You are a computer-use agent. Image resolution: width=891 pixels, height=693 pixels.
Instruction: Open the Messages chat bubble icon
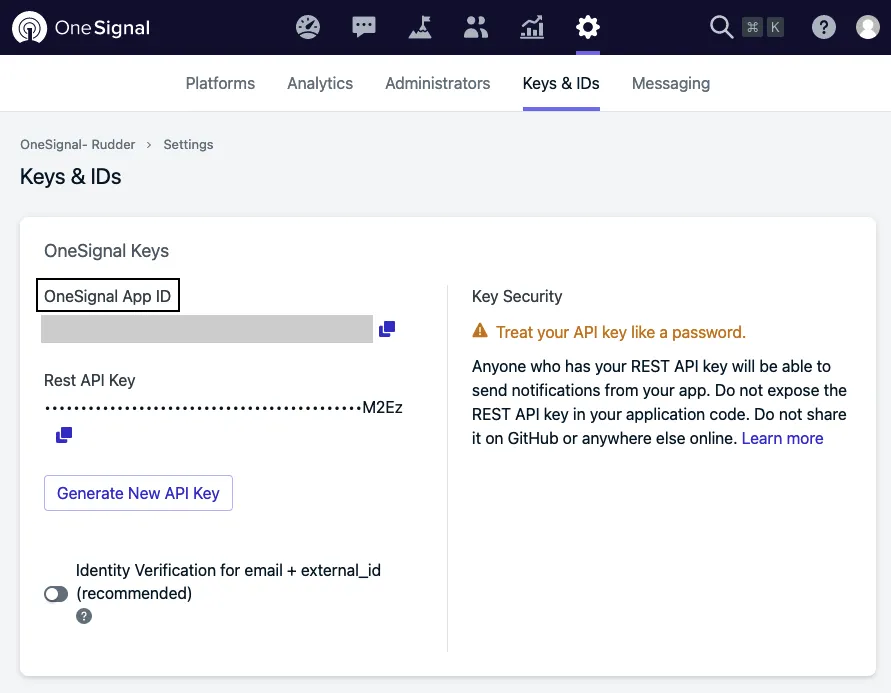(364, 27)
